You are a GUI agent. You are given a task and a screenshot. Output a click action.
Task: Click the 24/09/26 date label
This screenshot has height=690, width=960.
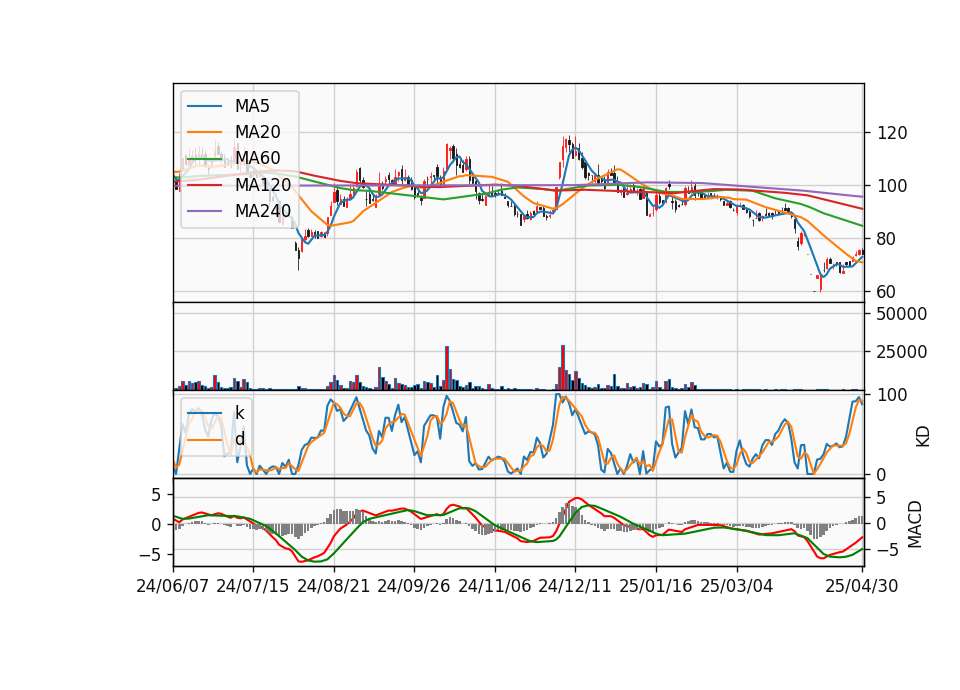point(413,586)
